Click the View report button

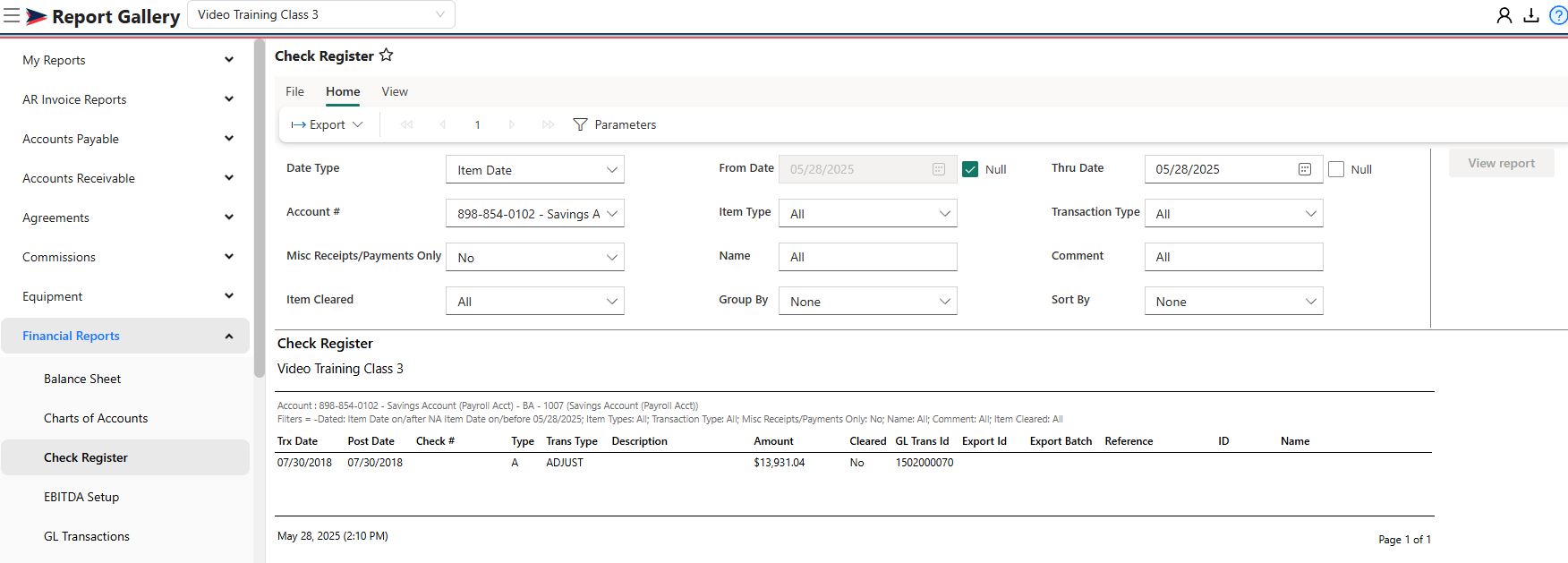pyautogui.click(x=1501, y=163)
